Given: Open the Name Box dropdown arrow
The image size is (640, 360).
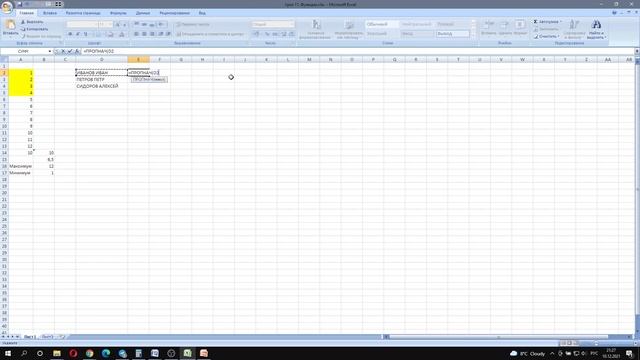Looking at the screenshot, I should pyautogui.click(x=50, y=51).
